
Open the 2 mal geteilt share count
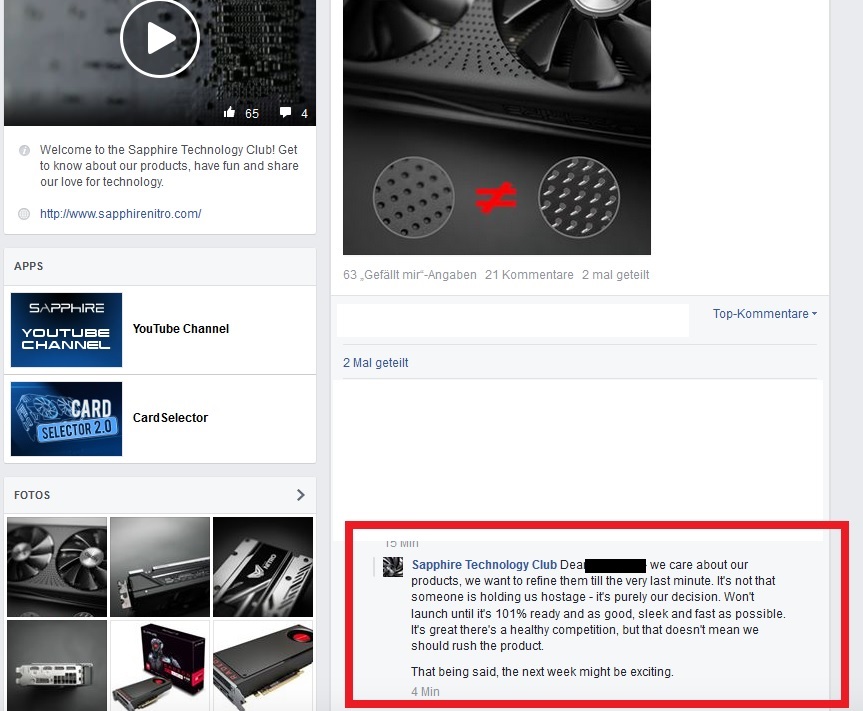(x=615, y=275)
